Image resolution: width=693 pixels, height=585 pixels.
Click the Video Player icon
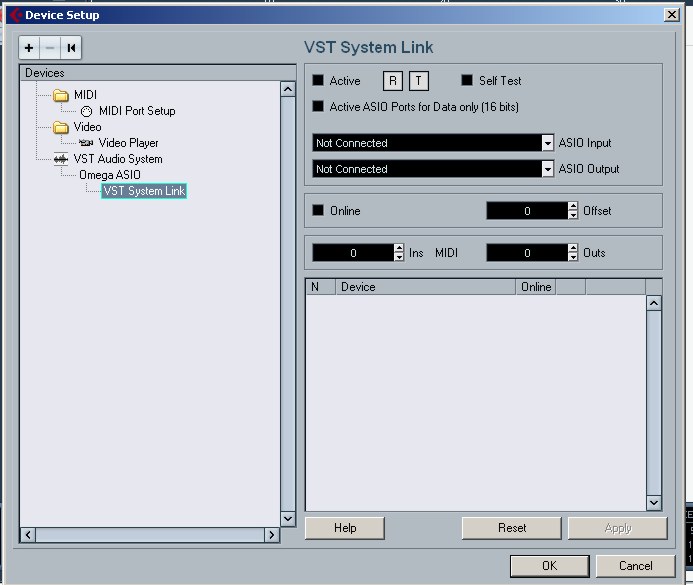(86, 143)
